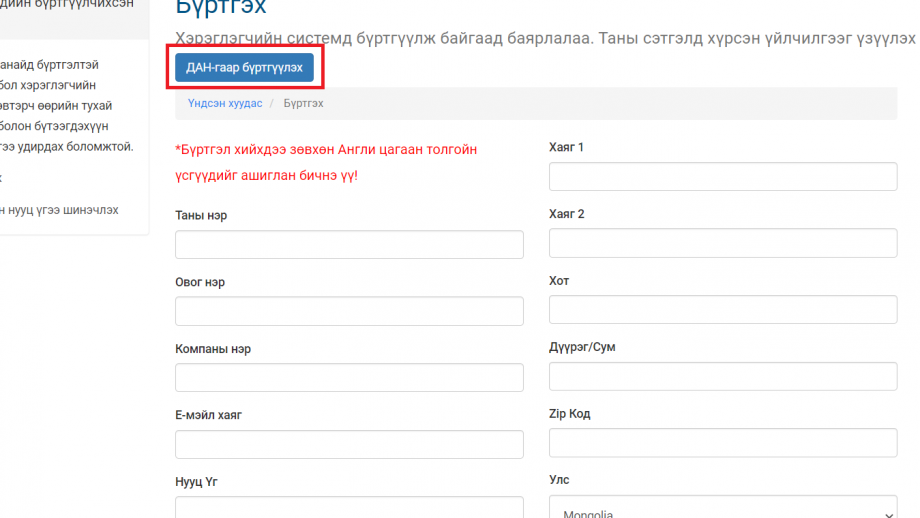
Task: Focus the Дүүрэг/Сум input field
Action: 723,377
